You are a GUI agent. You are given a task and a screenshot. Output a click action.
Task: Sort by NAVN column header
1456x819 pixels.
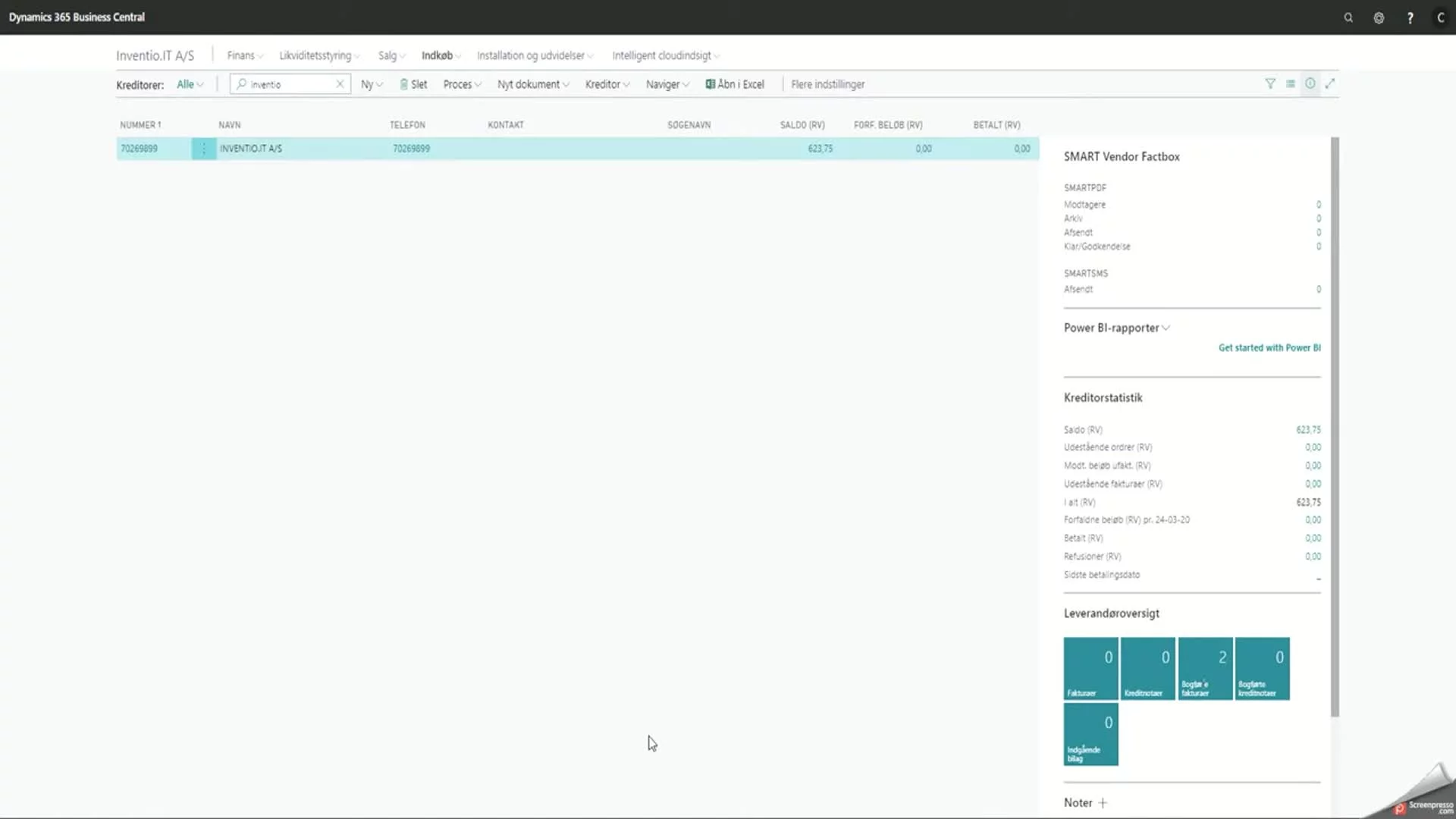click(229, 124)
